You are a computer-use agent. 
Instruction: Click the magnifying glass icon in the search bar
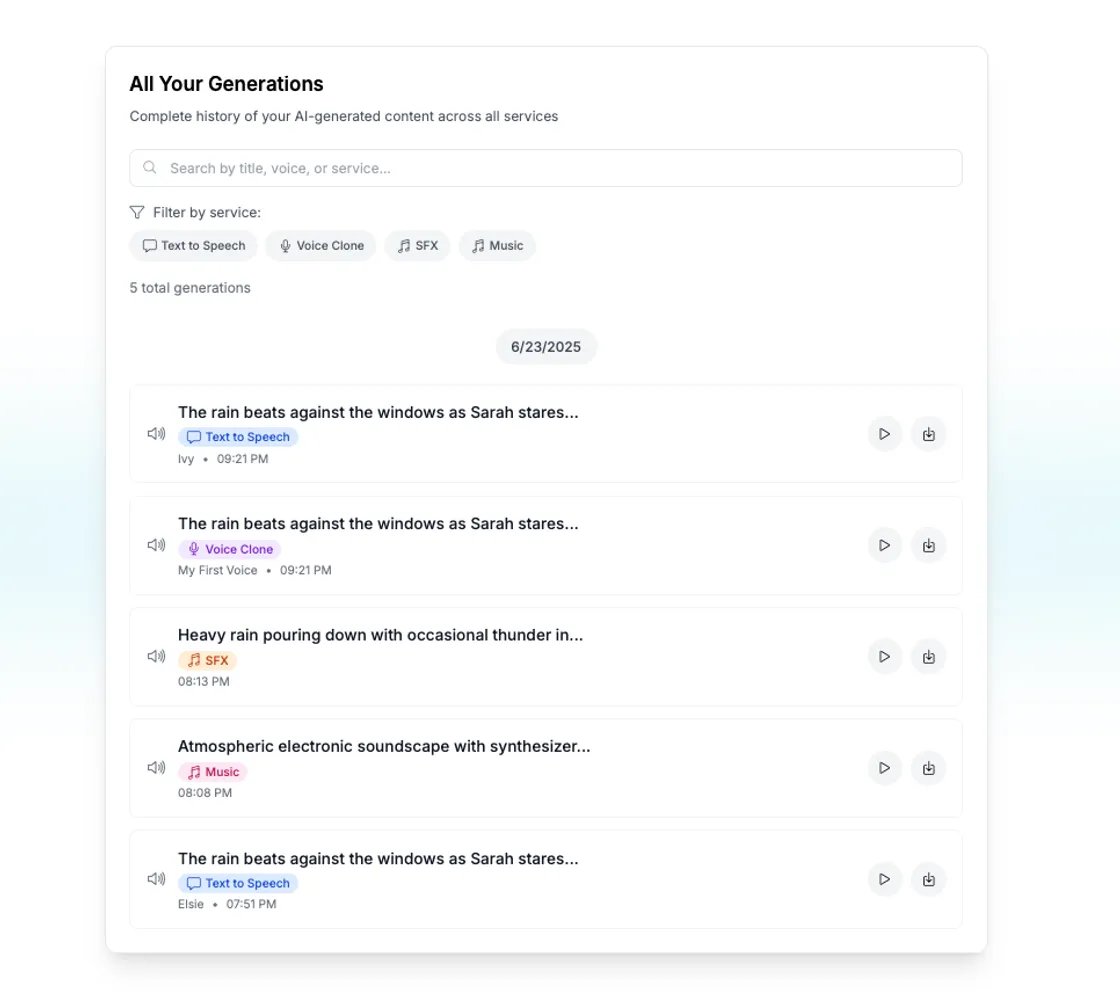150,167
